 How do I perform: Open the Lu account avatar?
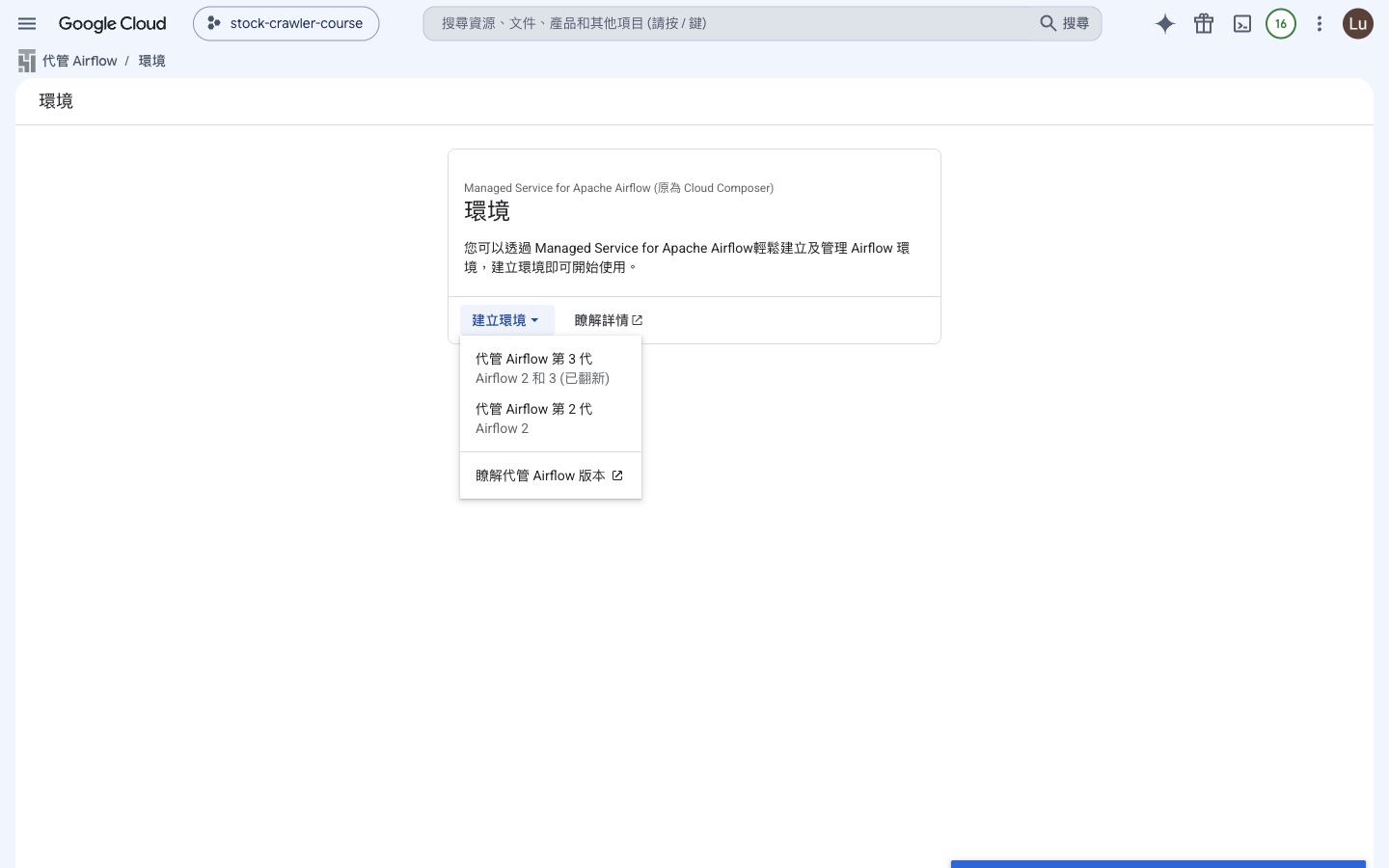1358,24
